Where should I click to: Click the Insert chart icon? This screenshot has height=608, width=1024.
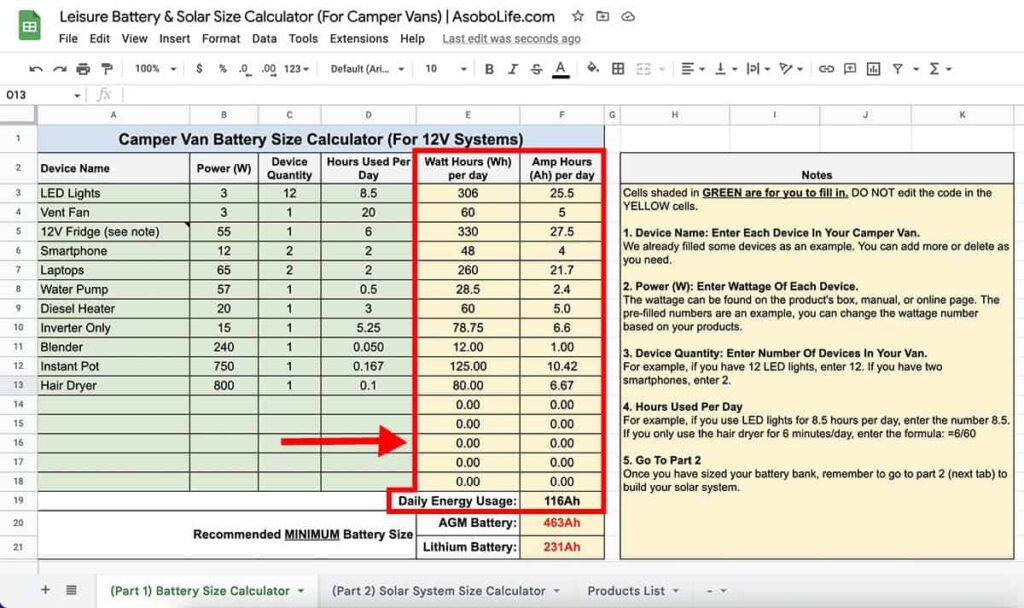[x=873, y=69]
